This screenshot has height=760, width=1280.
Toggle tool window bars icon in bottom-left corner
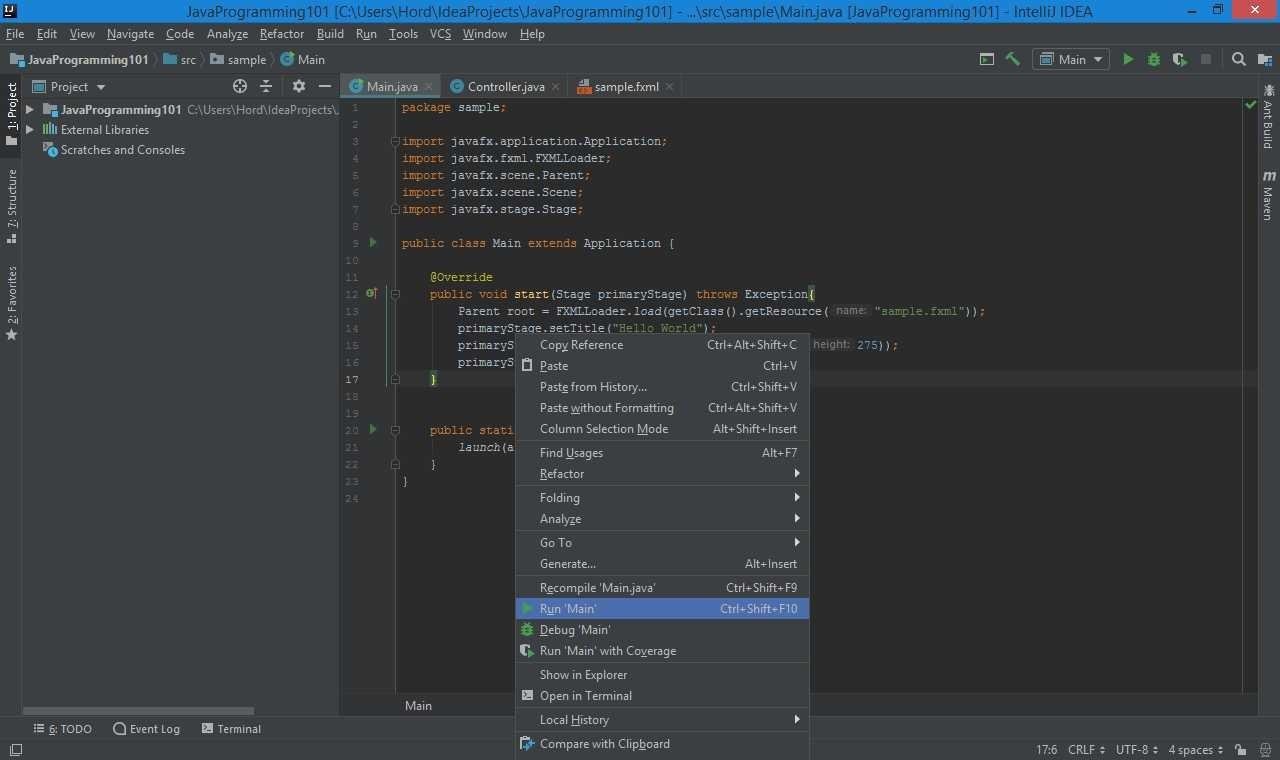[14, 749]
